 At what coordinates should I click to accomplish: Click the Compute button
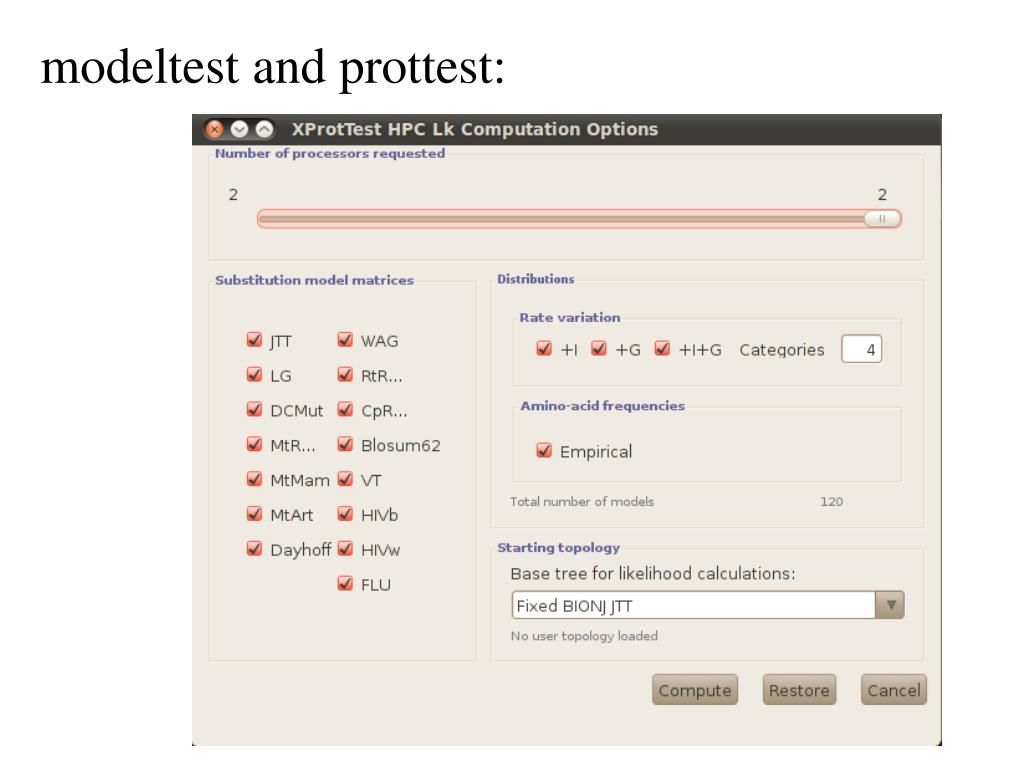695,690
